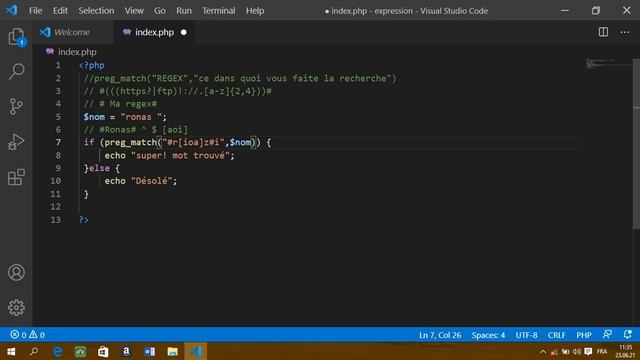Image resolution: width=640 pixels, height=360 pixels.
Task: Open volume control in system tray
Action: 576,351
